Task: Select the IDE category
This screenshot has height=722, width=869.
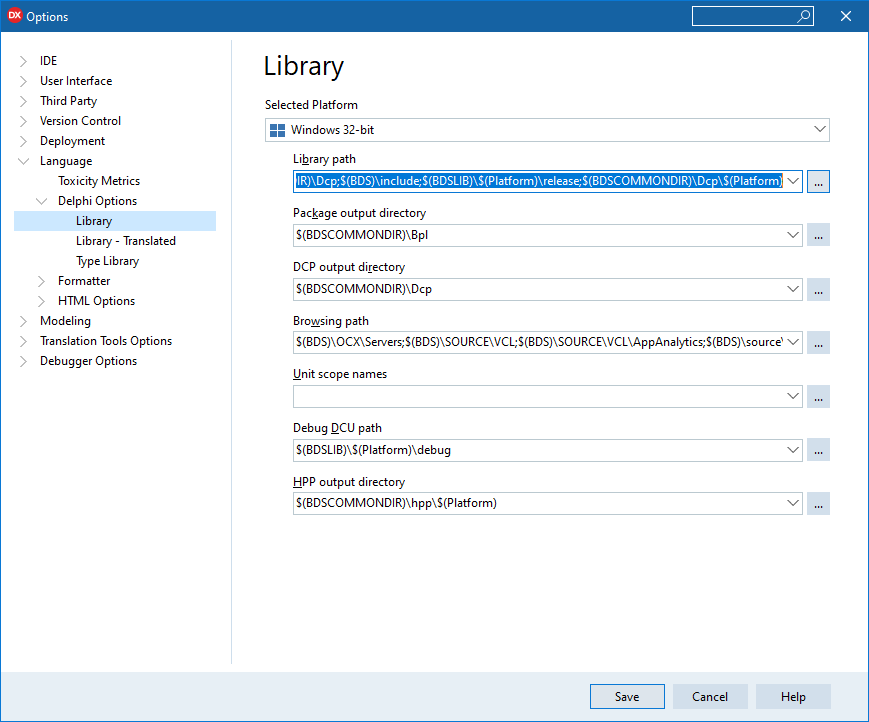Action: point(48,61)
